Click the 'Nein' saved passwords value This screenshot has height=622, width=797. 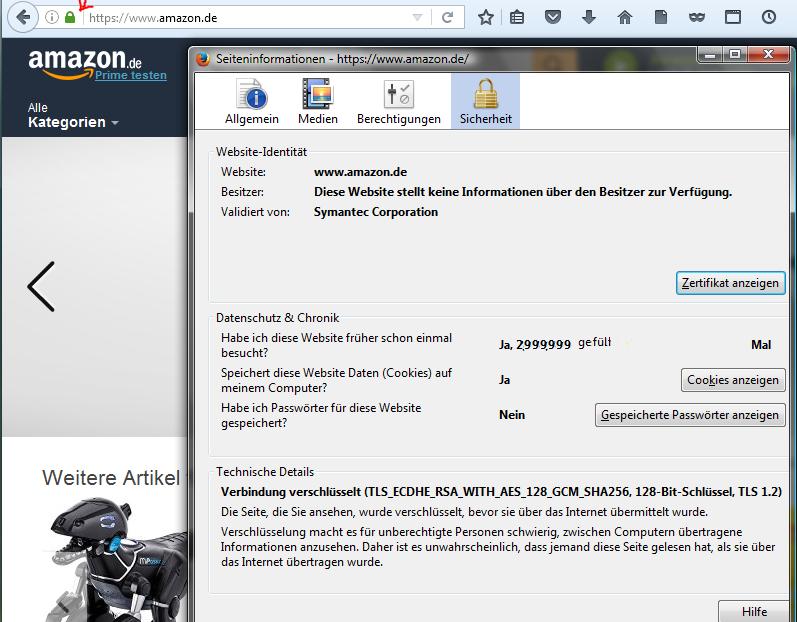click(512, 415)
